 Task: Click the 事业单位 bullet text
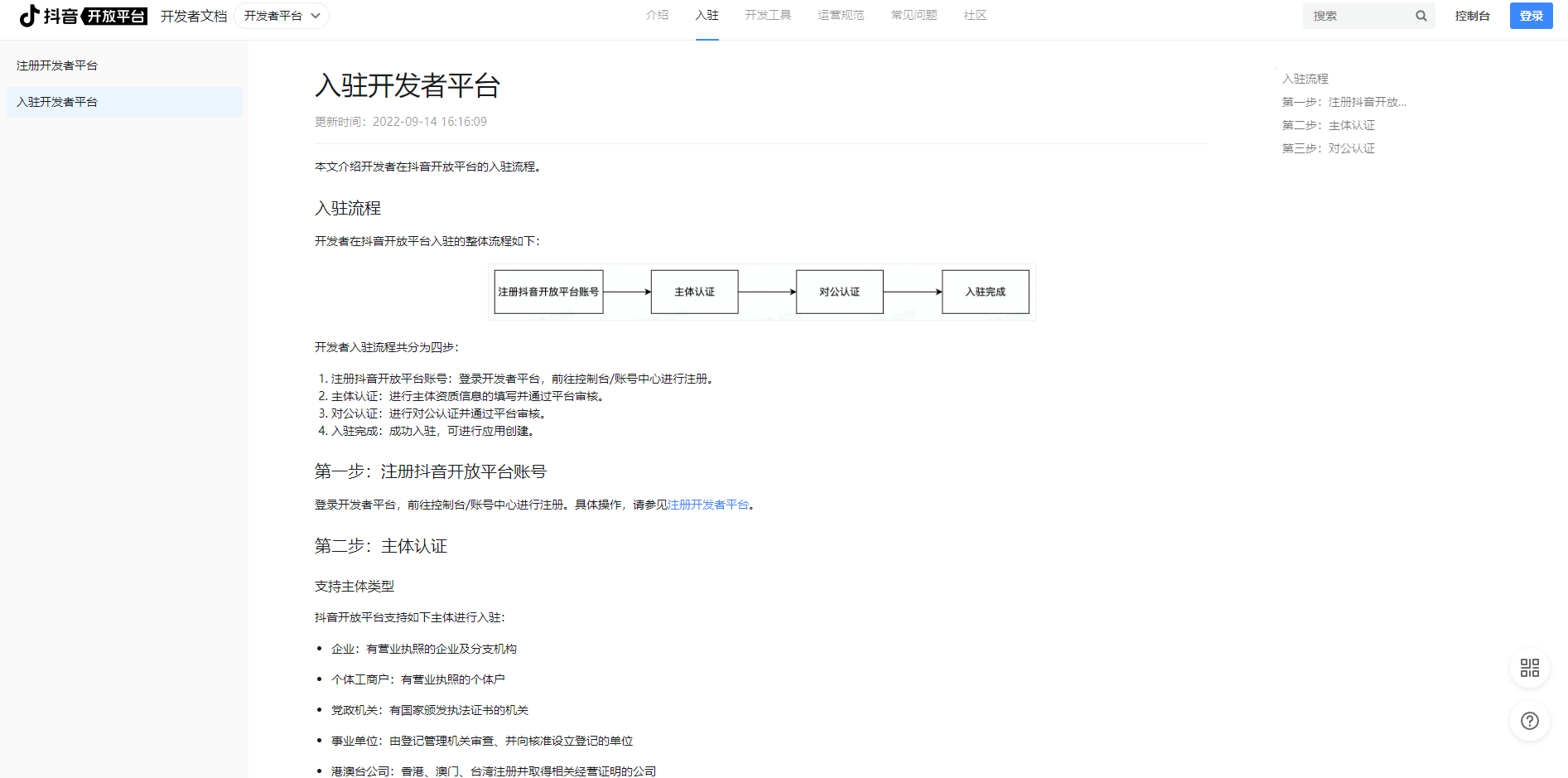[x=482, y=741]
